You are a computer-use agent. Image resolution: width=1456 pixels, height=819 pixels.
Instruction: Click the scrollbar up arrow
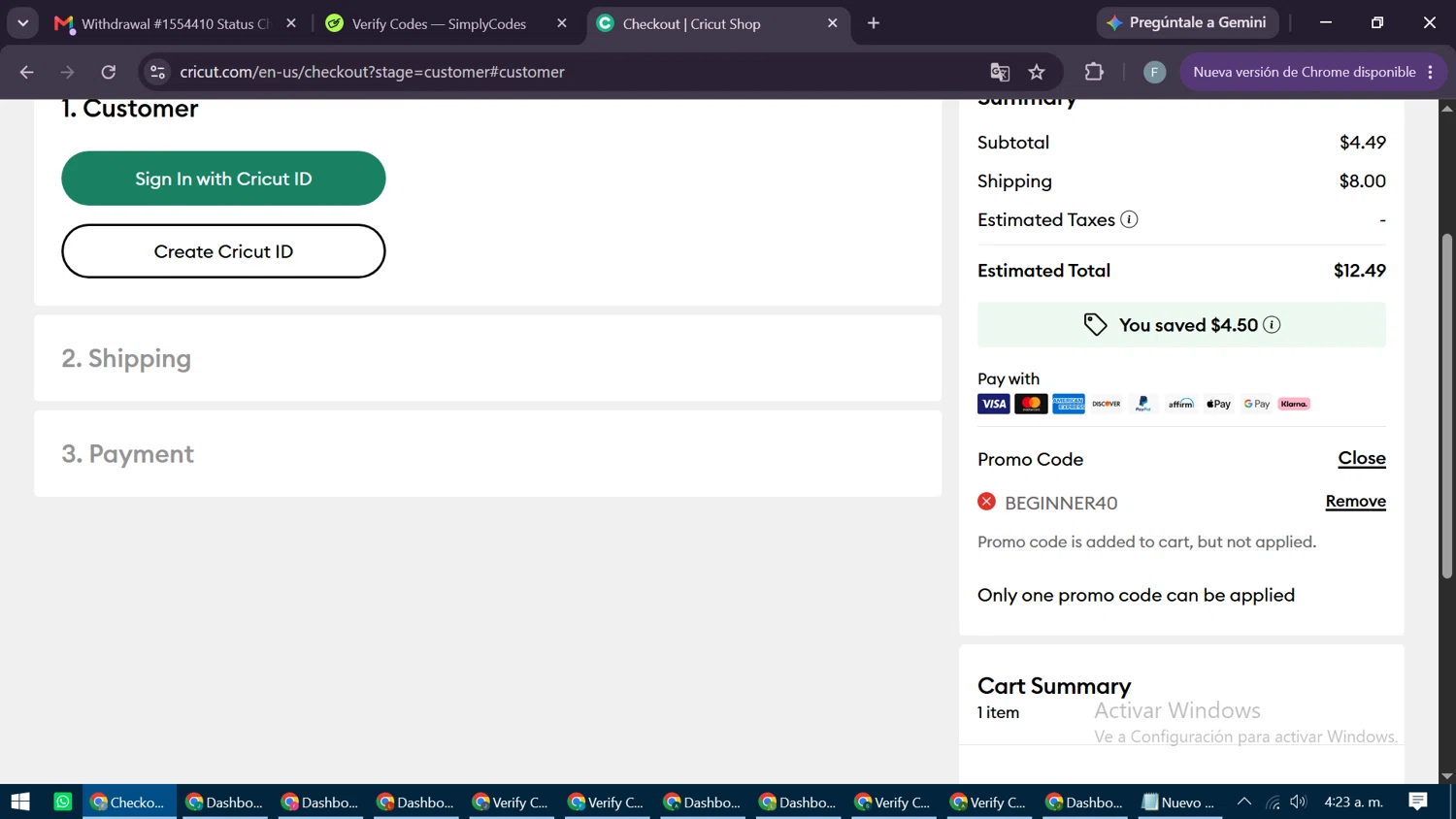(x=1447, y=108)
